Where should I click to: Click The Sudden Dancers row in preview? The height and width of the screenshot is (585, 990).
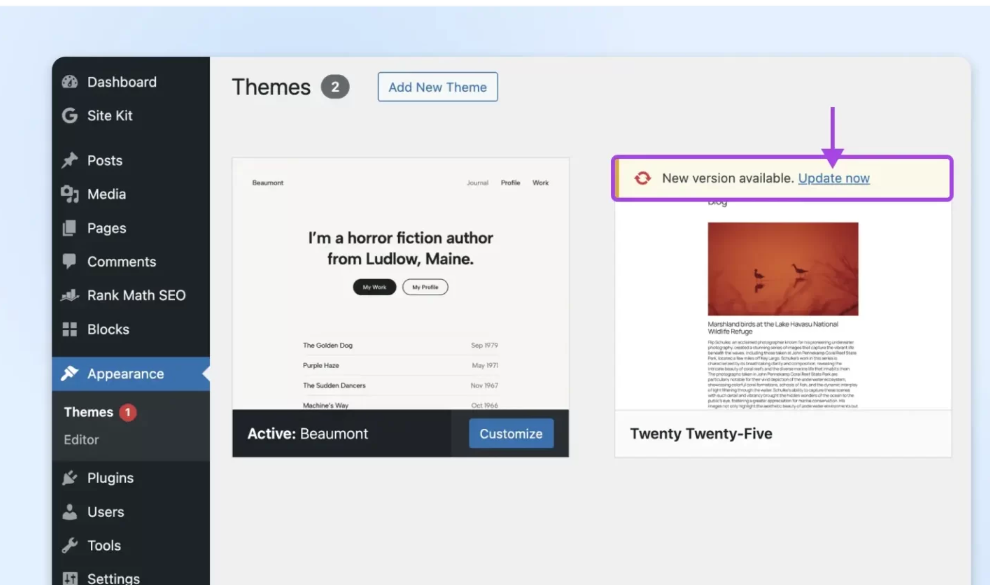pyautogui.click(x=400, y=386)
